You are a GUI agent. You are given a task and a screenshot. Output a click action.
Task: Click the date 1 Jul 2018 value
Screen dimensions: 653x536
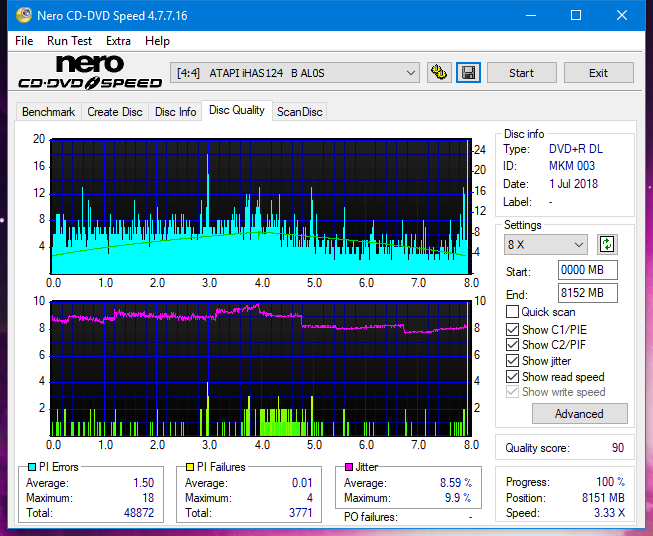click(573, 184)
